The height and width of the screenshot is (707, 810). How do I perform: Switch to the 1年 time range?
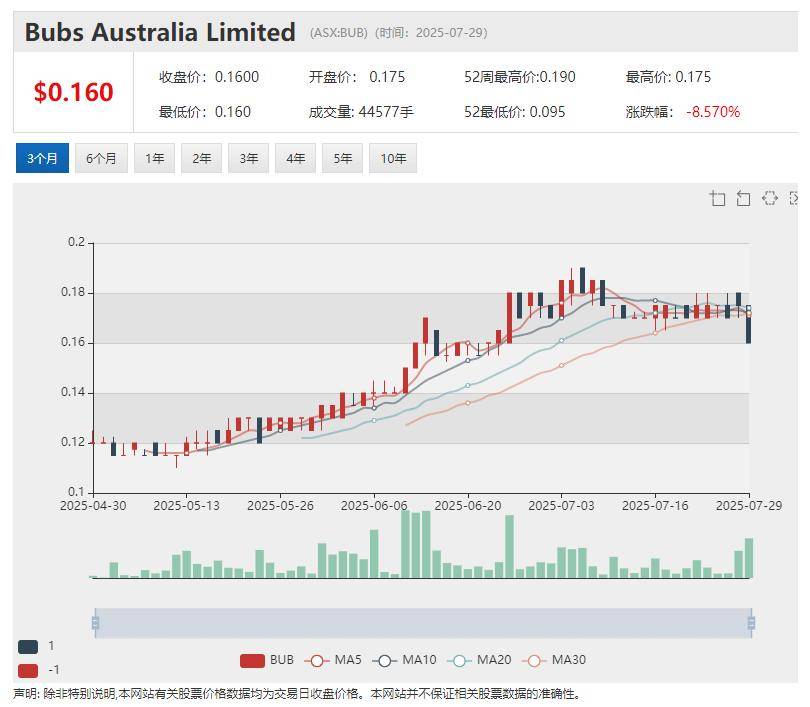(x=154, y=158)
